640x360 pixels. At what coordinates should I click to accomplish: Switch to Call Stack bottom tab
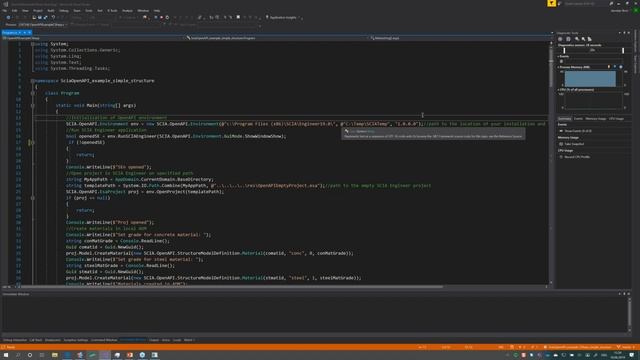pyautogui.click(x=36, y=340)
